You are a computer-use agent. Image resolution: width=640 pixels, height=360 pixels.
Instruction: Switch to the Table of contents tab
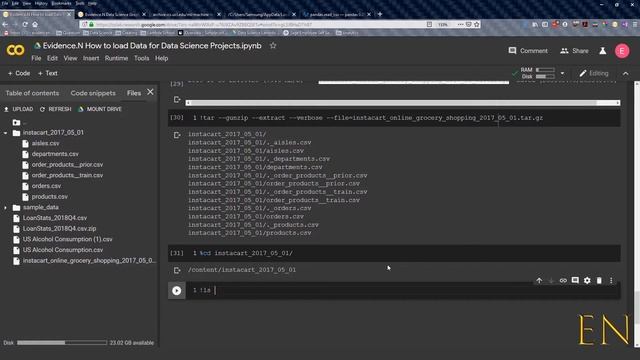point(32,93)
